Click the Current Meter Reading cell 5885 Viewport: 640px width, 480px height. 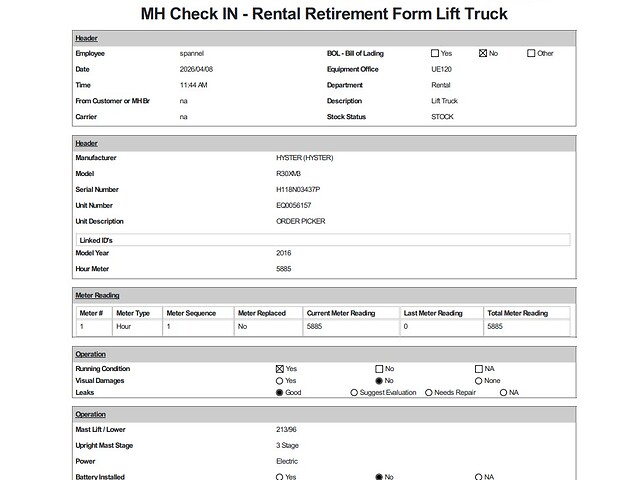pyautogui.click(x=314, y=327)
